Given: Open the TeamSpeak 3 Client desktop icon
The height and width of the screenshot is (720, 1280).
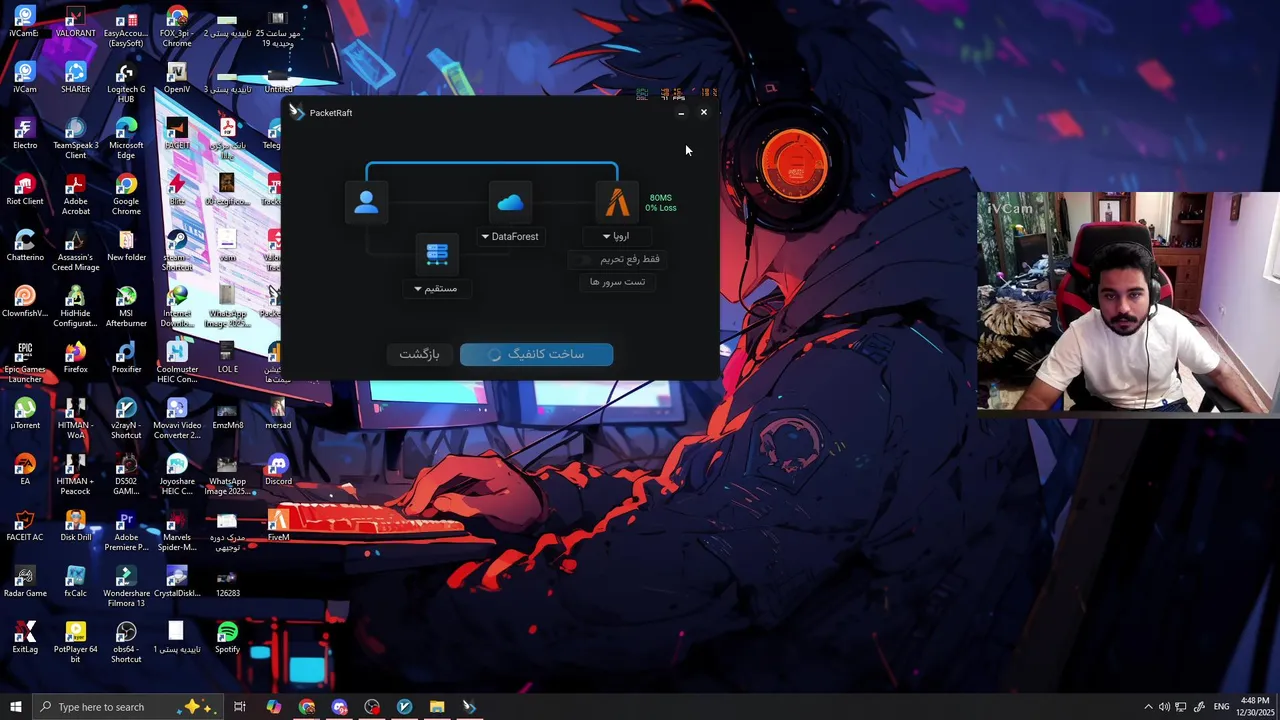Looking at the screenshot, I should [x=75, y=140].
